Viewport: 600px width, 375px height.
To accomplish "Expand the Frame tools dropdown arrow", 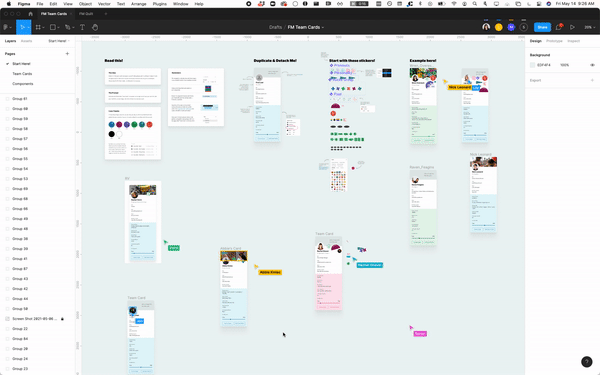I will tap(44, 28).
